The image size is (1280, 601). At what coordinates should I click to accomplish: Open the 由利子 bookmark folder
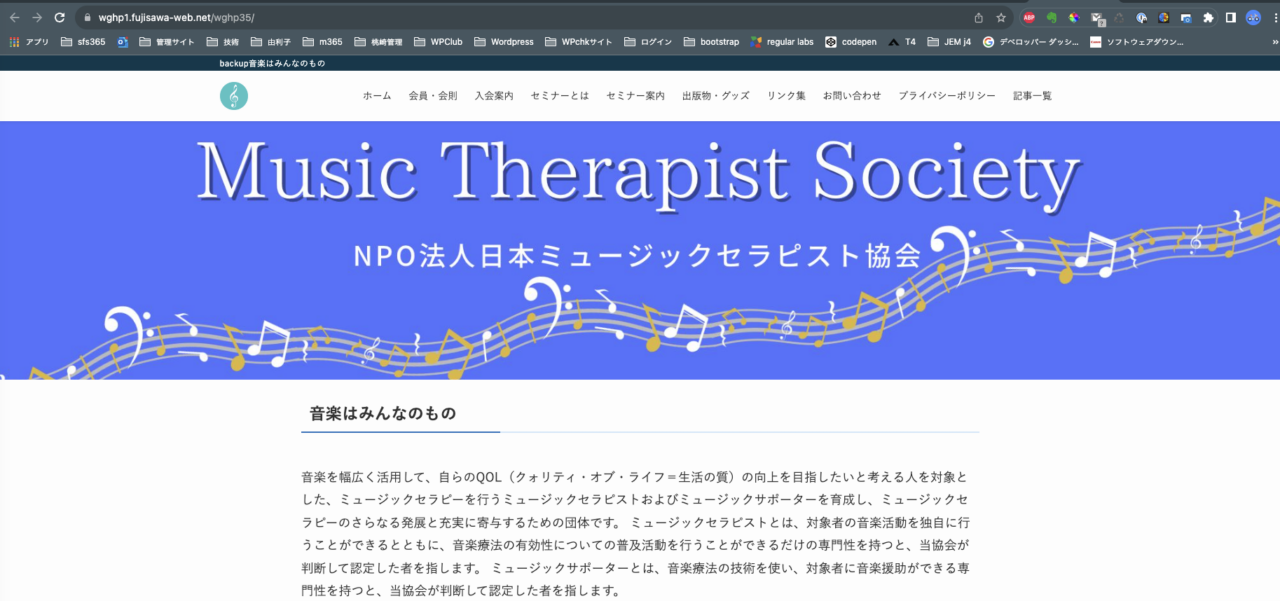coord(270,42)
